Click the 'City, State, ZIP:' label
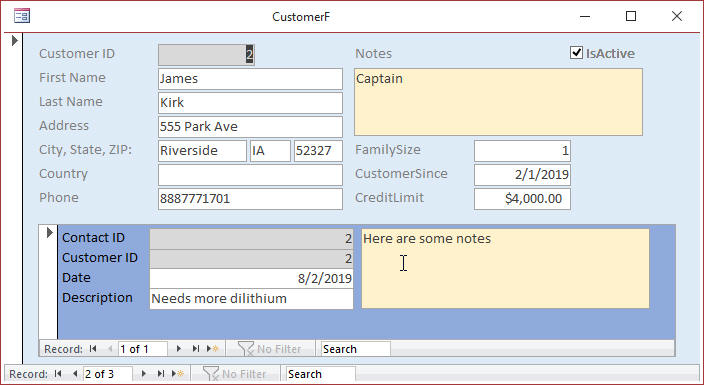 click(x=85, y=150)
